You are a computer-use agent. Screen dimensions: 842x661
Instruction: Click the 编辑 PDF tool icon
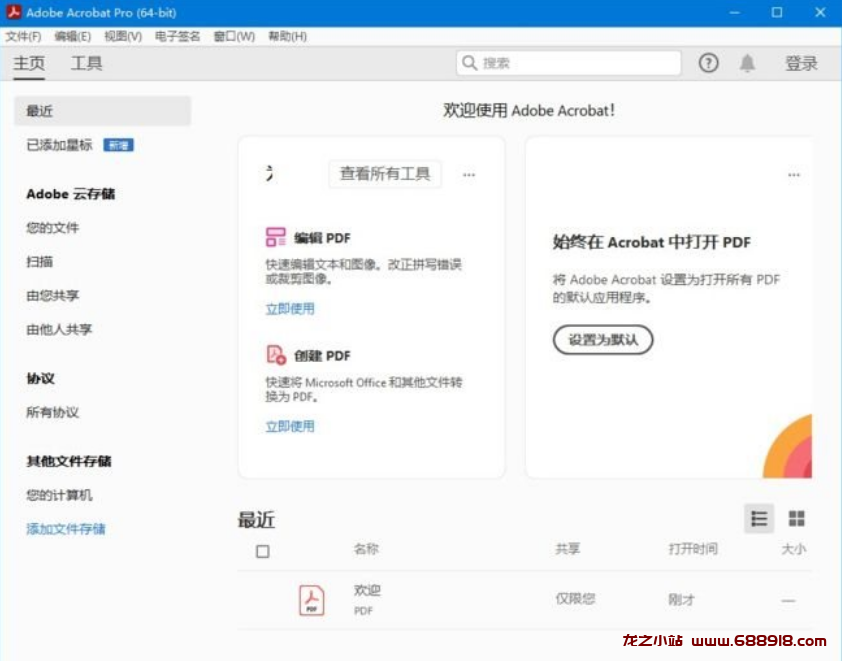275,237
